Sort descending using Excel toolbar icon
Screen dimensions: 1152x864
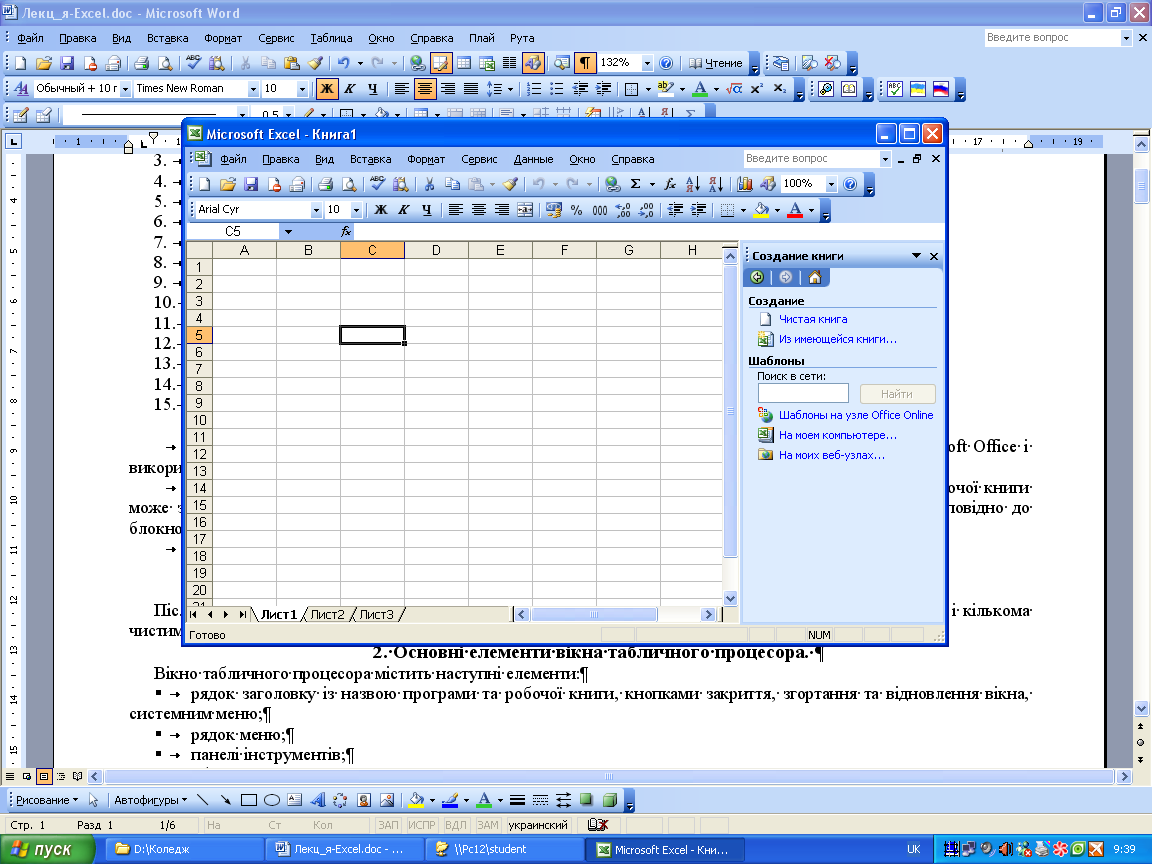pos(716,184)
